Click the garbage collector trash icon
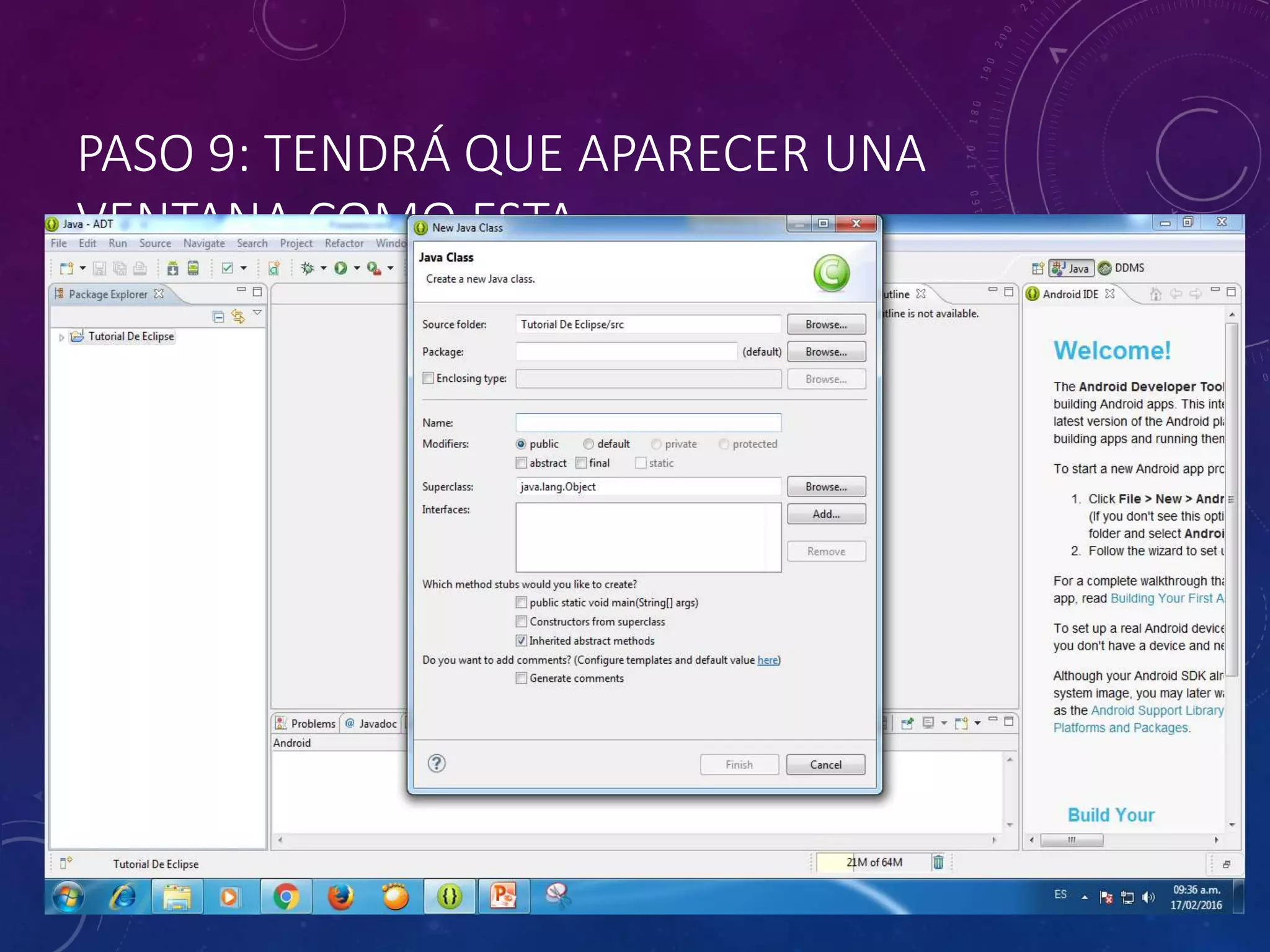Image resolution: width=1270 pixels, height=952 pixels. 938,862
